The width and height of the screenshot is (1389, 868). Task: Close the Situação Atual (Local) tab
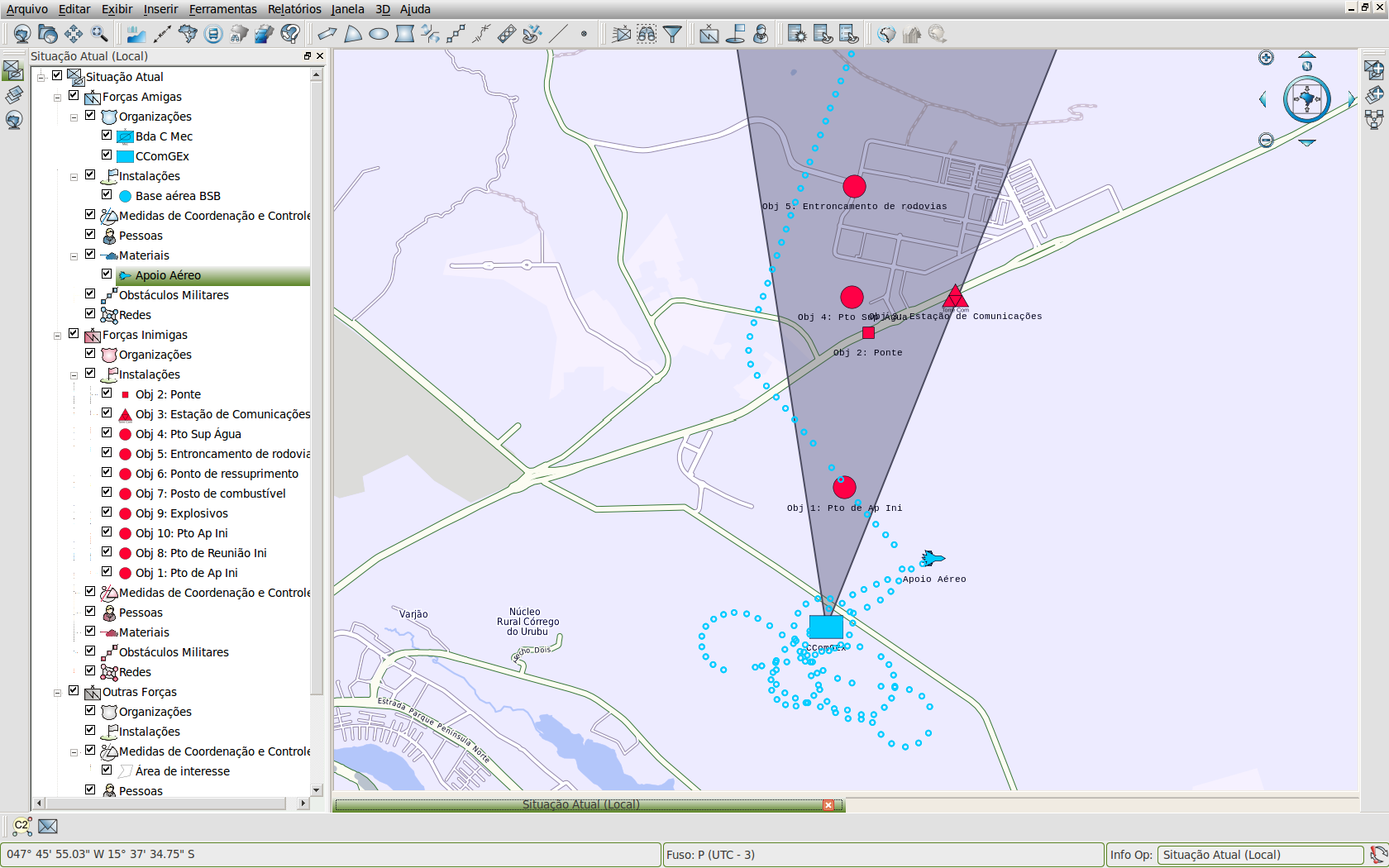click(828, 805)
